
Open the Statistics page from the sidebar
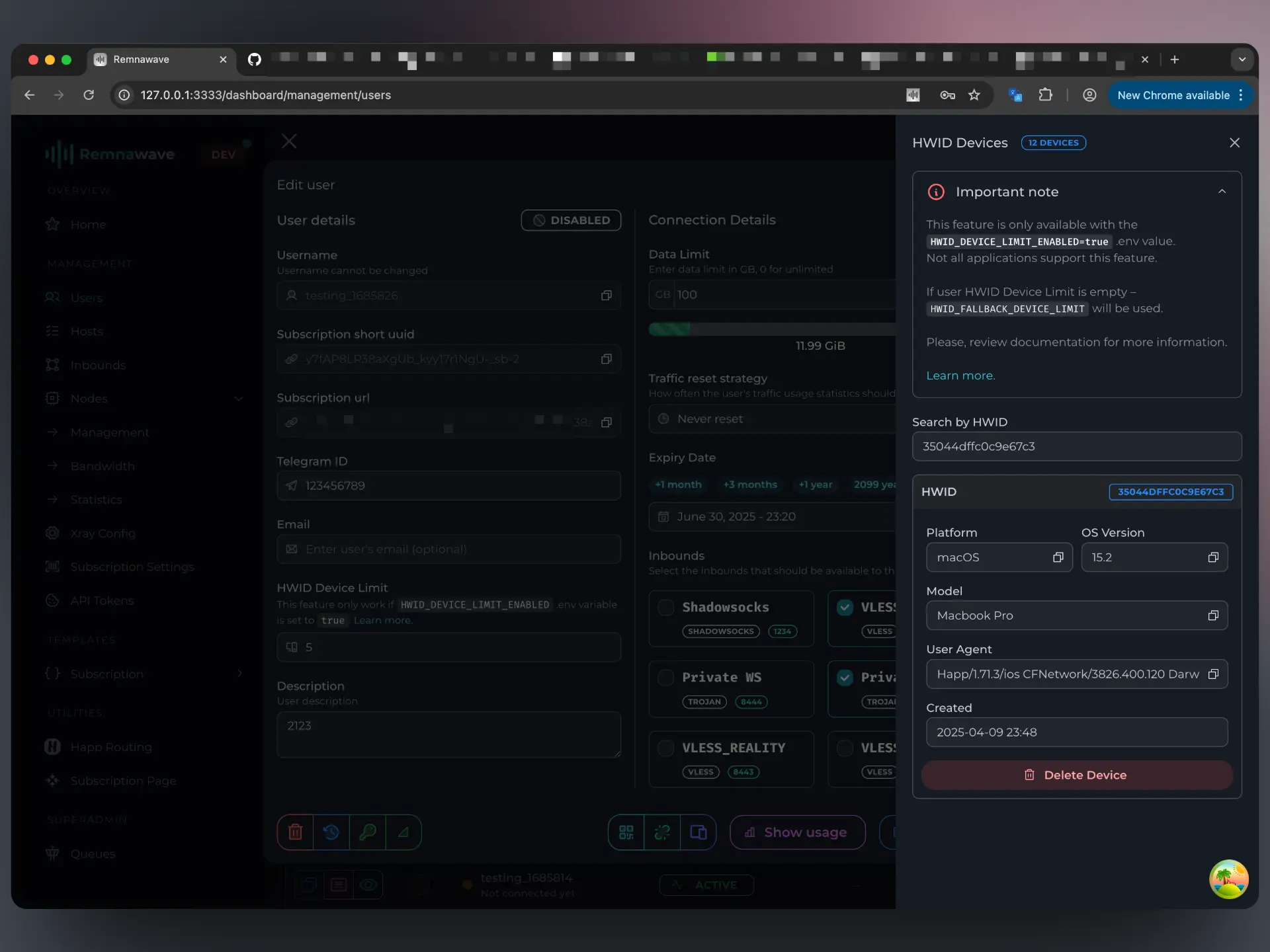pos(97,499)
